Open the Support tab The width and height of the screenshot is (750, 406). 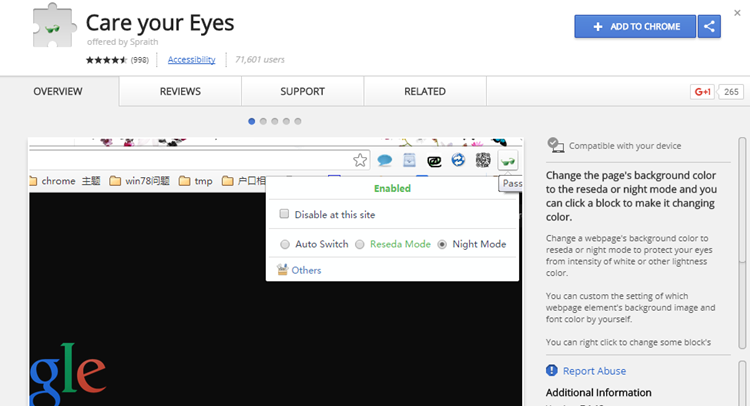302,92
